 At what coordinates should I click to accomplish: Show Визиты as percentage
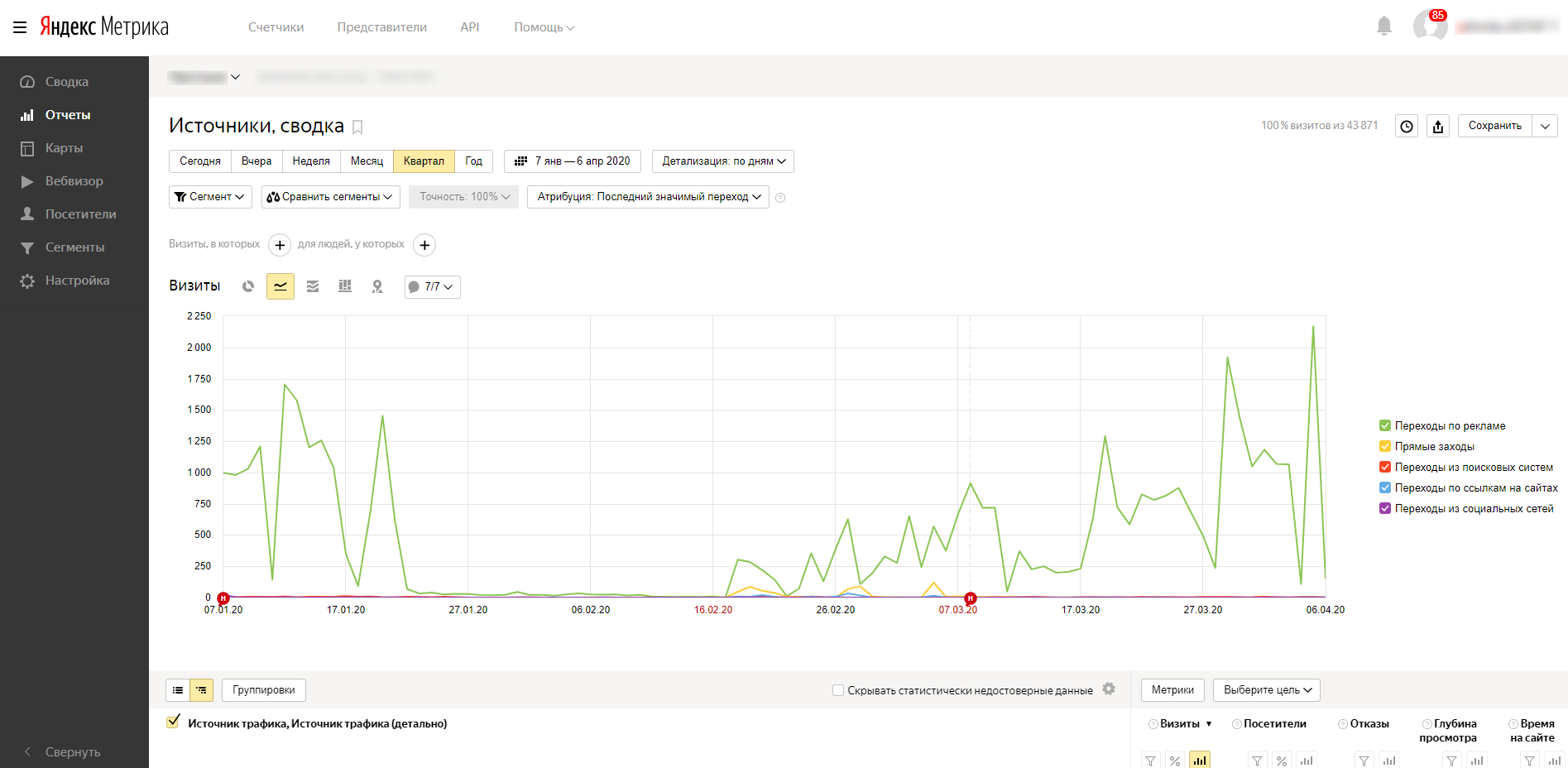tap(1175, 761)
